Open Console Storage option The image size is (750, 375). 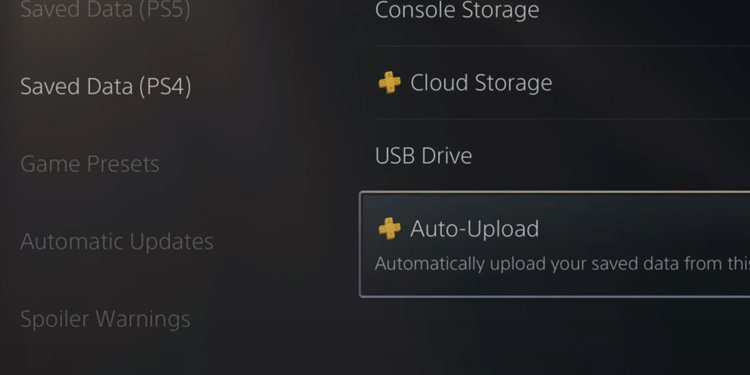(x=562, y=11)
